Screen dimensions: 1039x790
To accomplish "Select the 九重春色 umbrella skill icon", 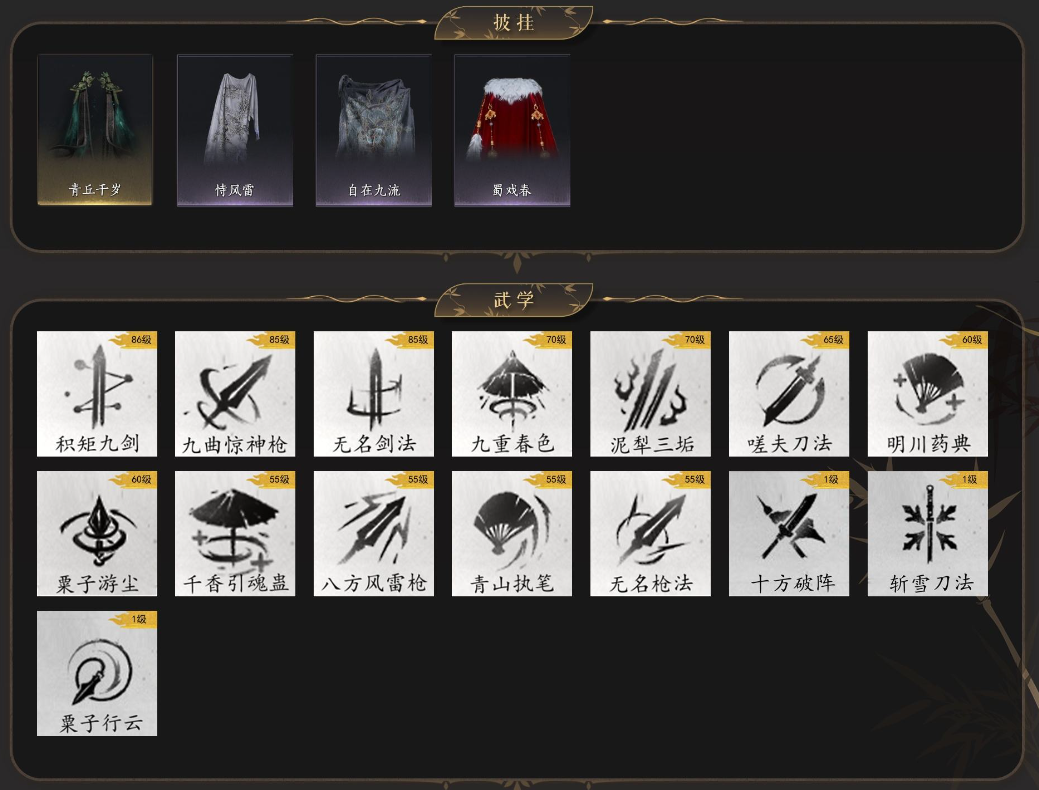I will click(x=512, y=394).
